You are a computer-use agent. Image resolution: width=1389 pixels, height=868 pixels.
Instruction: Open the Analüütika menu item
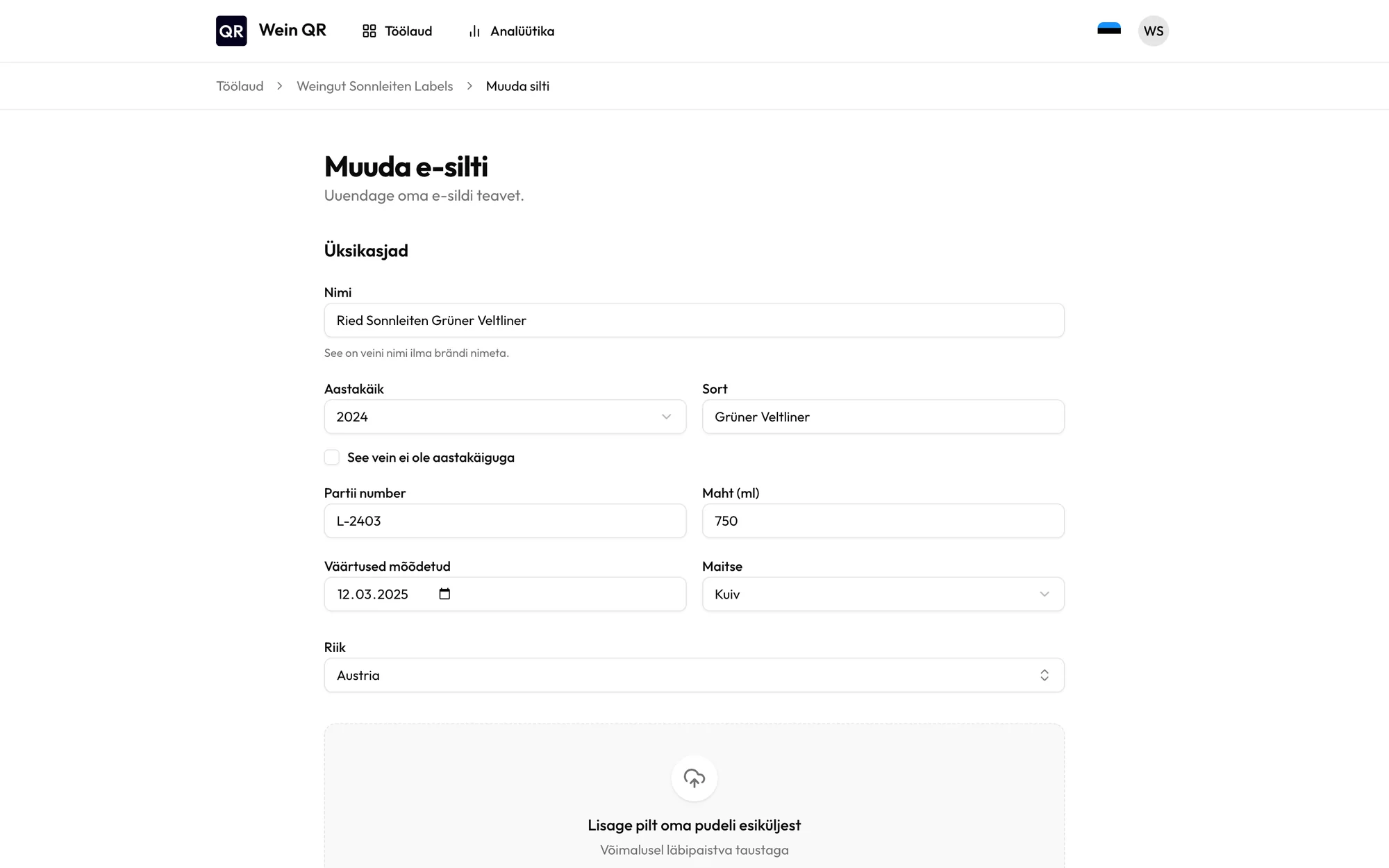(x=511, y=31)
